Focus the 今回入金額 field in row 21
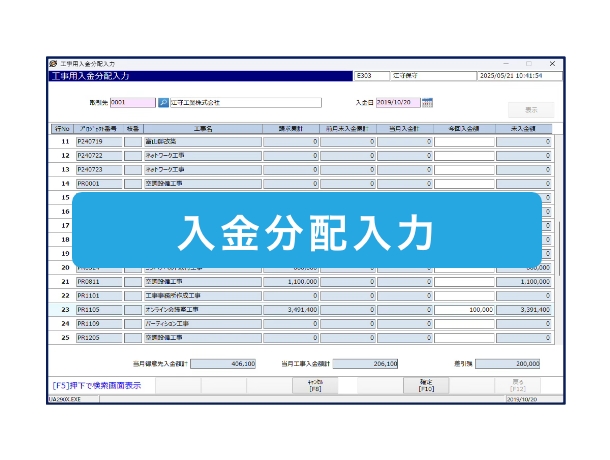Viewport: 610px width, 460px height. pos(464,282)
